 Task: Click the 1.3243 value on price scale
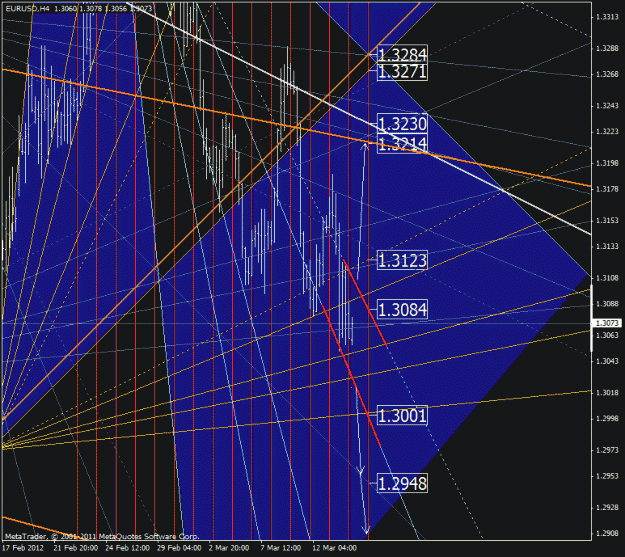pos(607,106)
